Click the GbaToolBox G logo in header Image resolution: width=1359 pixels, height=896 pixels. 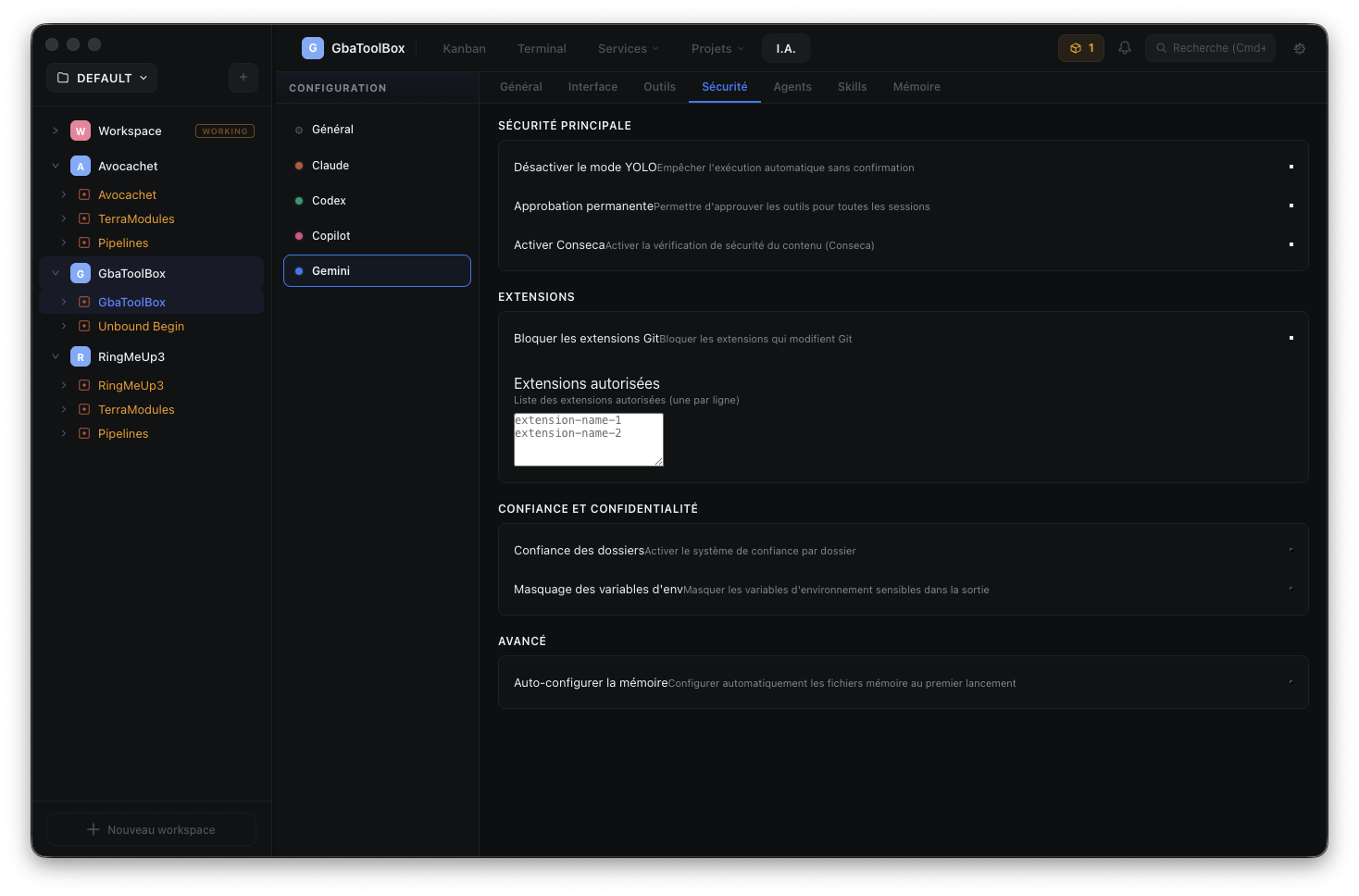coord(313,48)
